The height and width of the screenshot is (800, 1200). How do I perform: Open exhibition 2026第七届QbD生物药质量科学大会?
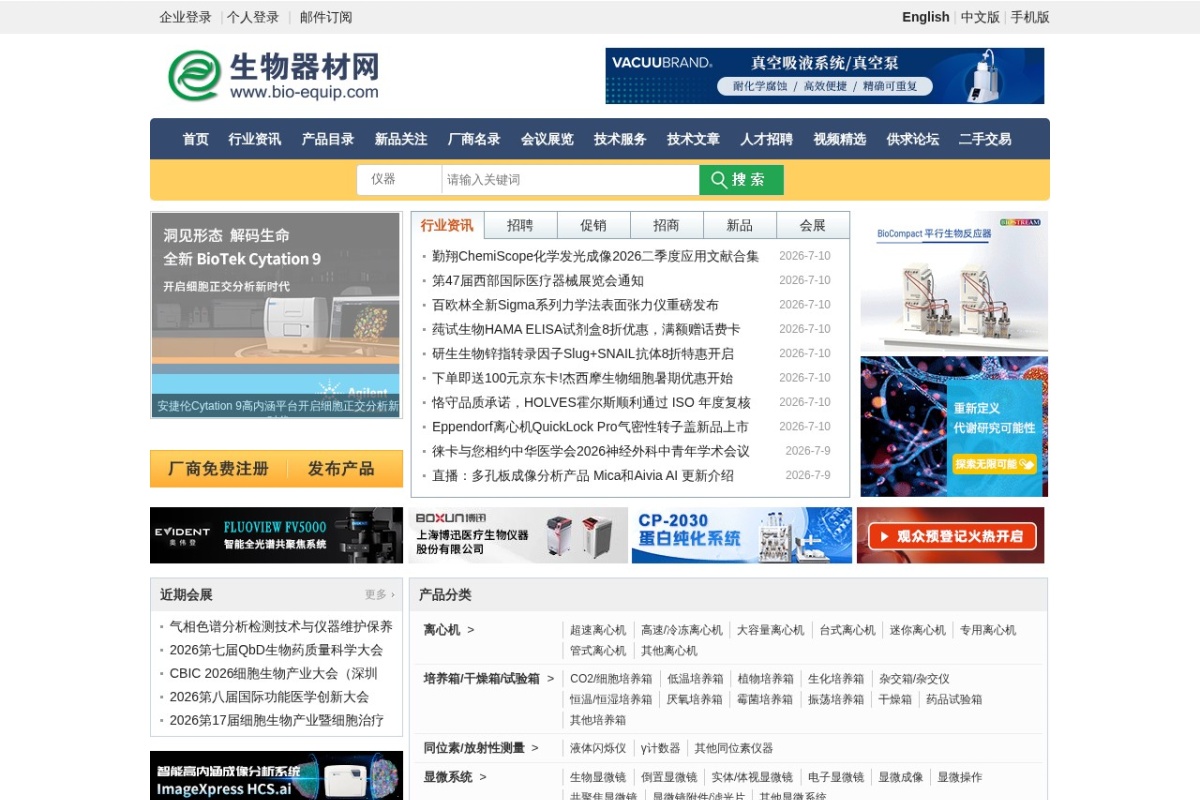tap(276, 650)
